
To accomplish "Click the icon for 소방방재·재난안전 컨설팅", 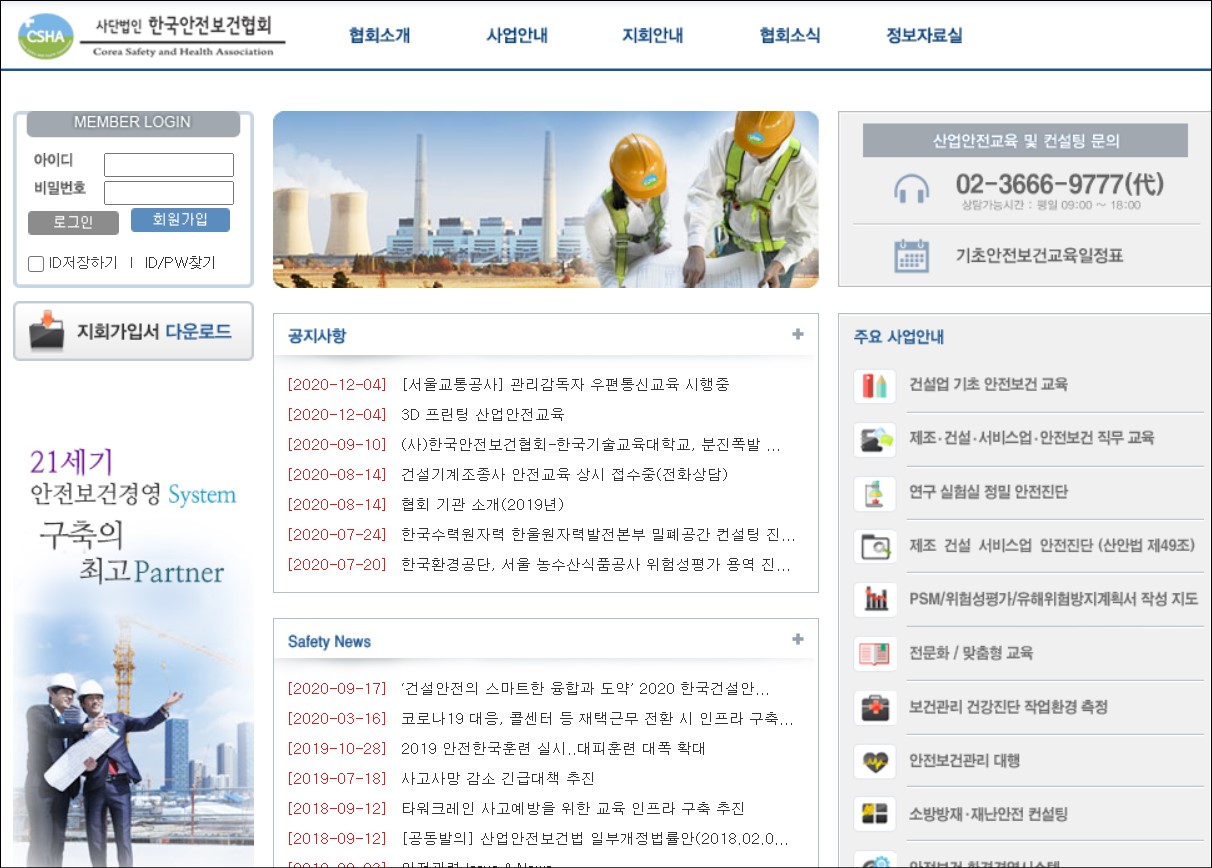I will tap(875, 815).
